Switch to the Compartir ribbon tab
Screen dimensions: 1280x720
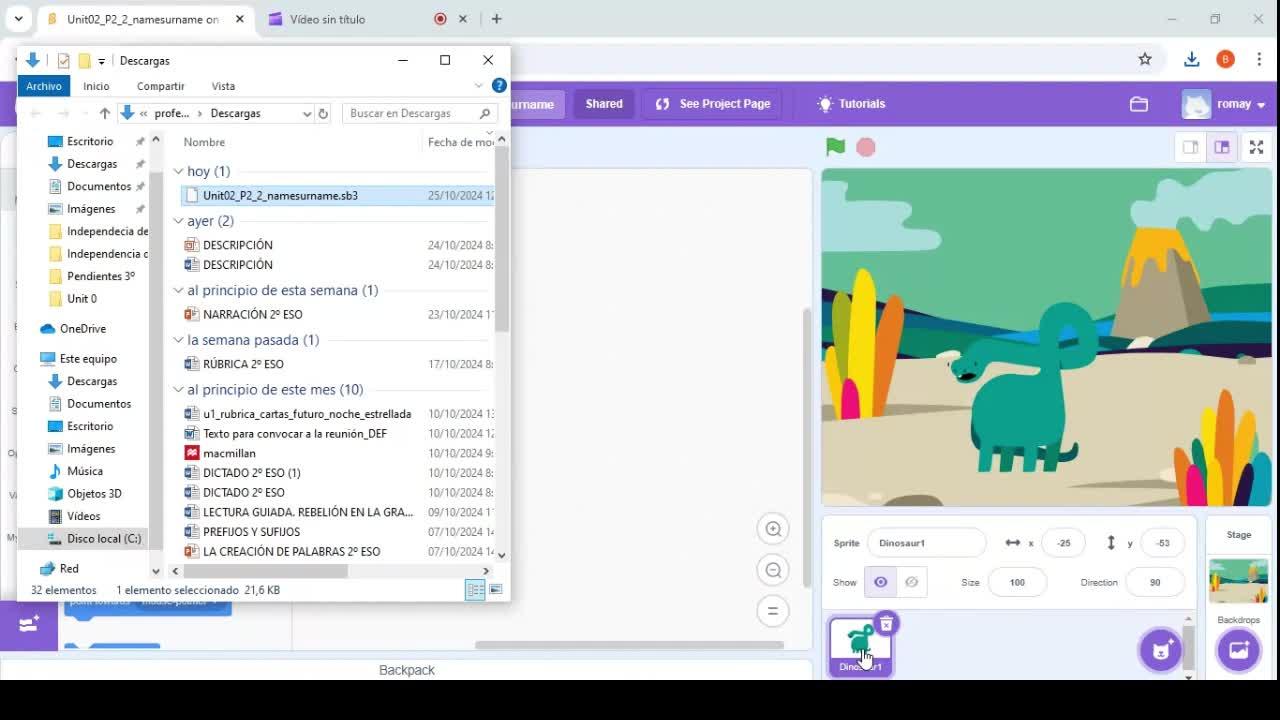[x=161, y=86]
